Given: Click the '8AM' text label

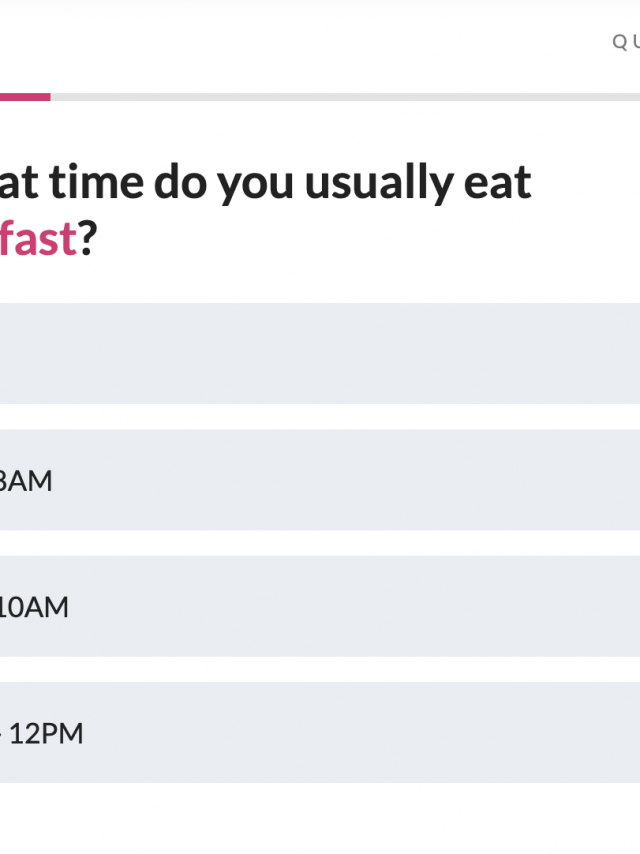Looking at the screenshot, I should tap(24, 481).
